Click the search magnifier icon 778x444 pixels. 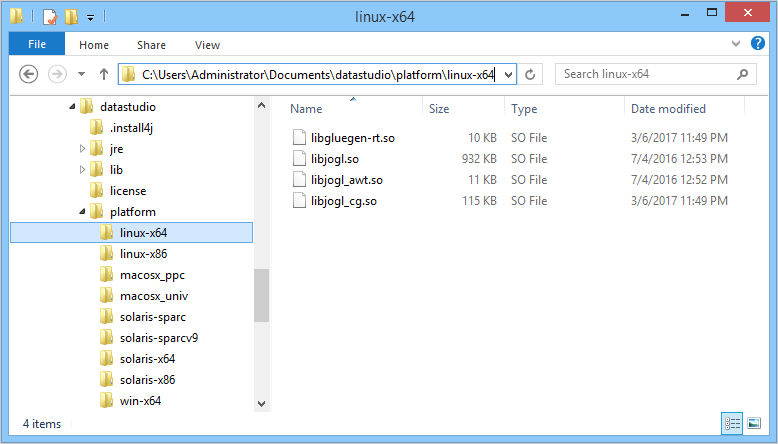[742, 74]
